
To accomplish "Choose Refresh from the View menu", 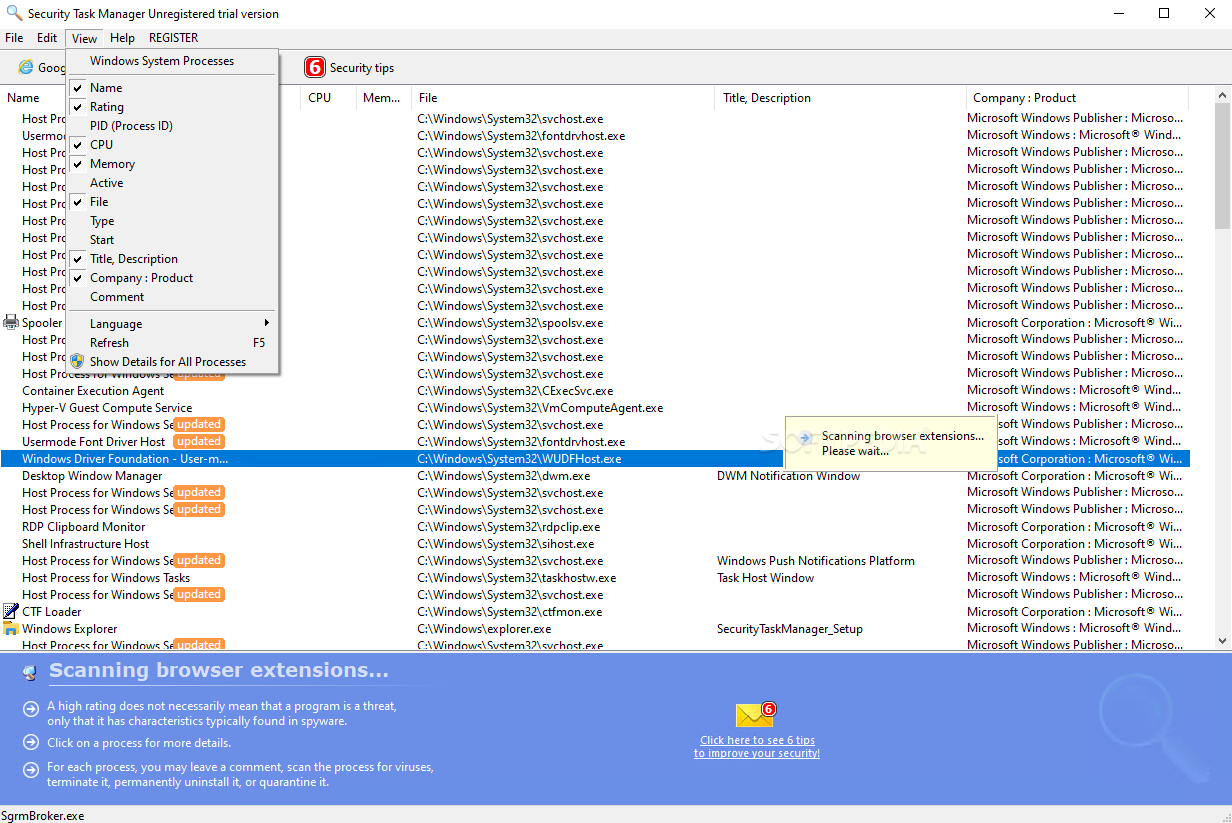I will [x=110, y=343].
